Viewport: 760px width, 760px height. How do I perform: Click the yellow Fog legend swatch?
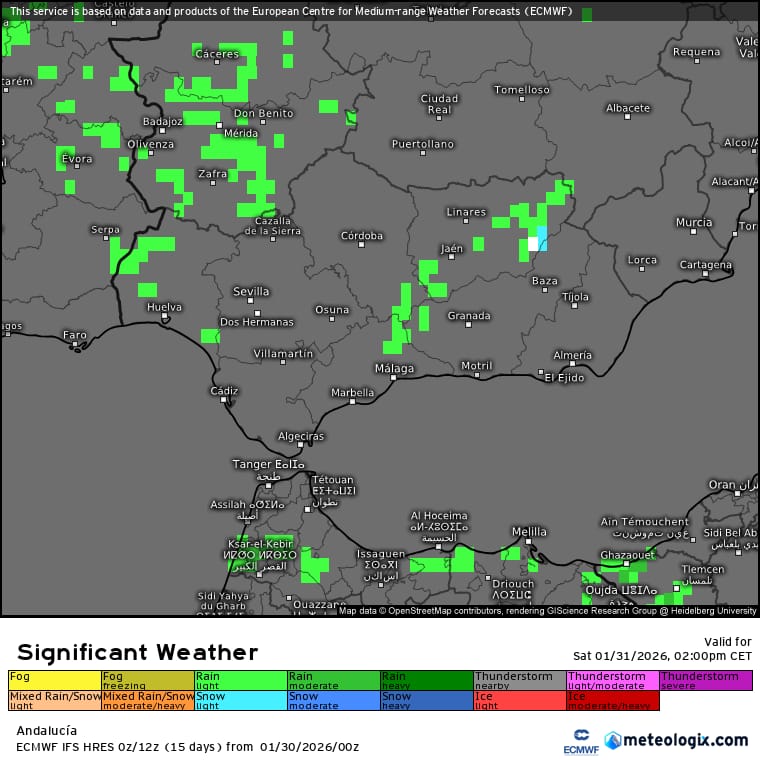coord(54,680)
